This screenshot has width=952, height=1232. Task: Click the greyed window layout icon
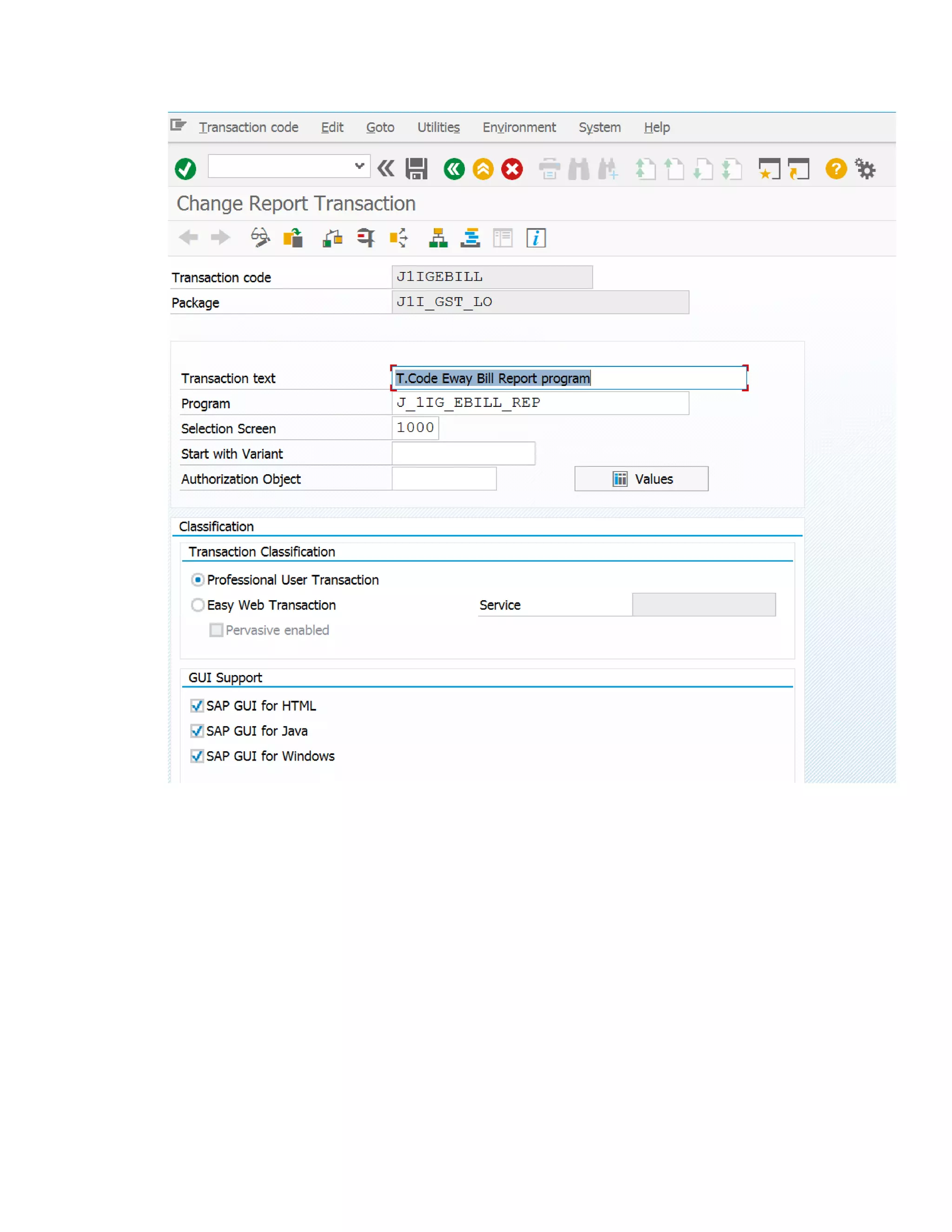click(502, 238)
